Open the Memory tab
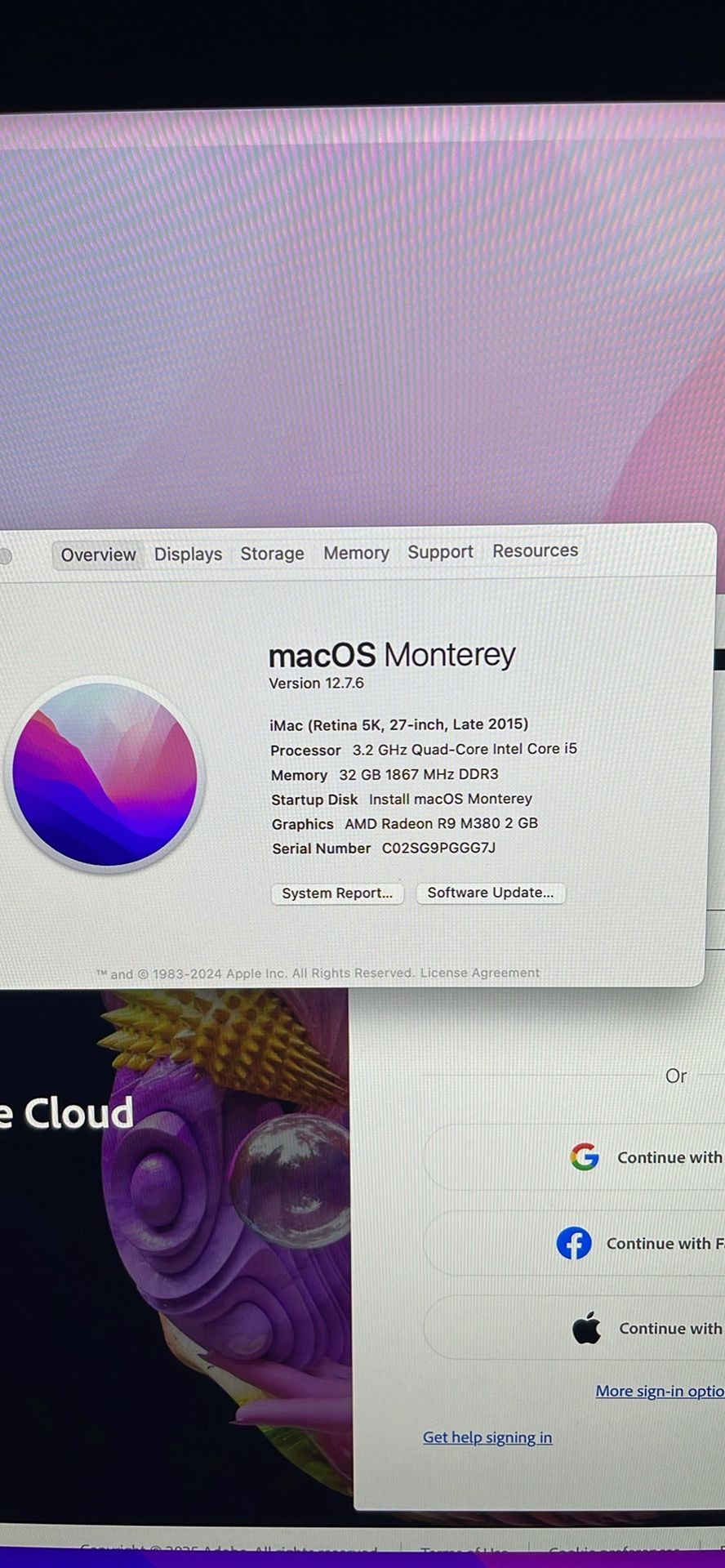This screenshot has height=1568, width=725. (356, 553)
